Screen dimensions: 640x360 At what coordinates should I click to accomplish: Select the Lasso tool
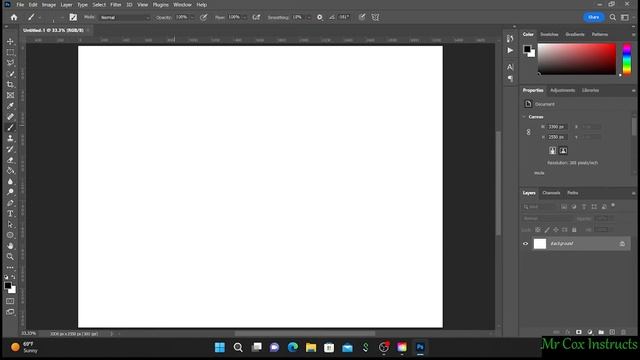tap(10, 63)
